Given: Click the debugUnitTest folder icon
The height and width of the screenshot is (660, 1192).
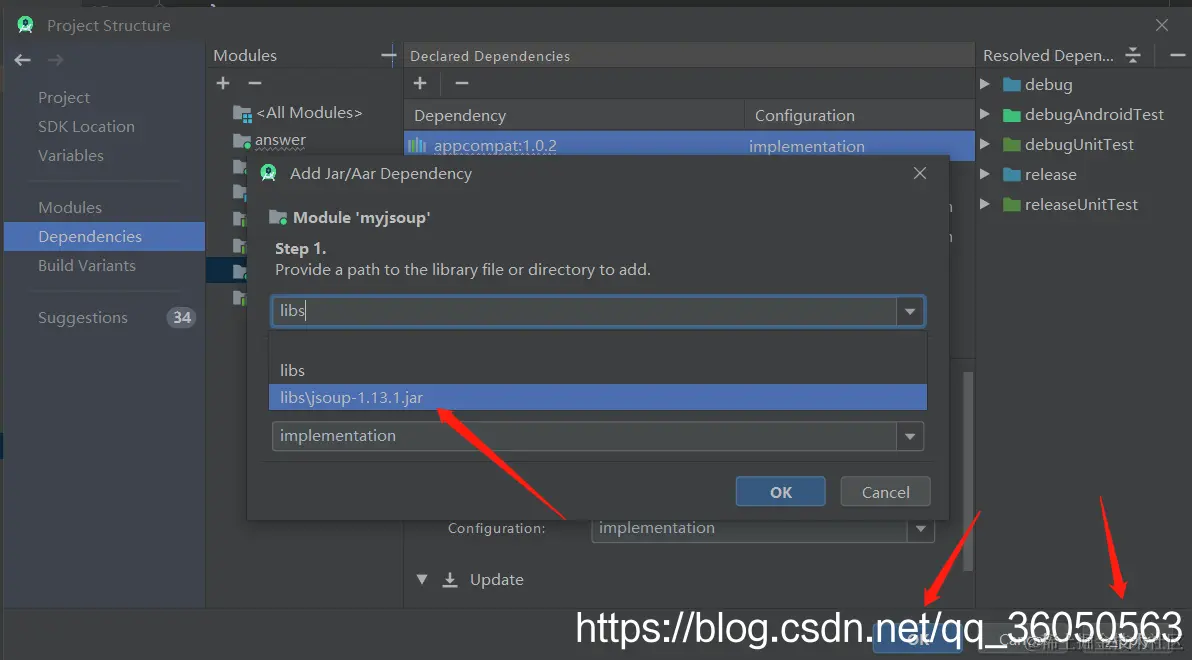Looking at the screenshot, I should [1011, 144].
